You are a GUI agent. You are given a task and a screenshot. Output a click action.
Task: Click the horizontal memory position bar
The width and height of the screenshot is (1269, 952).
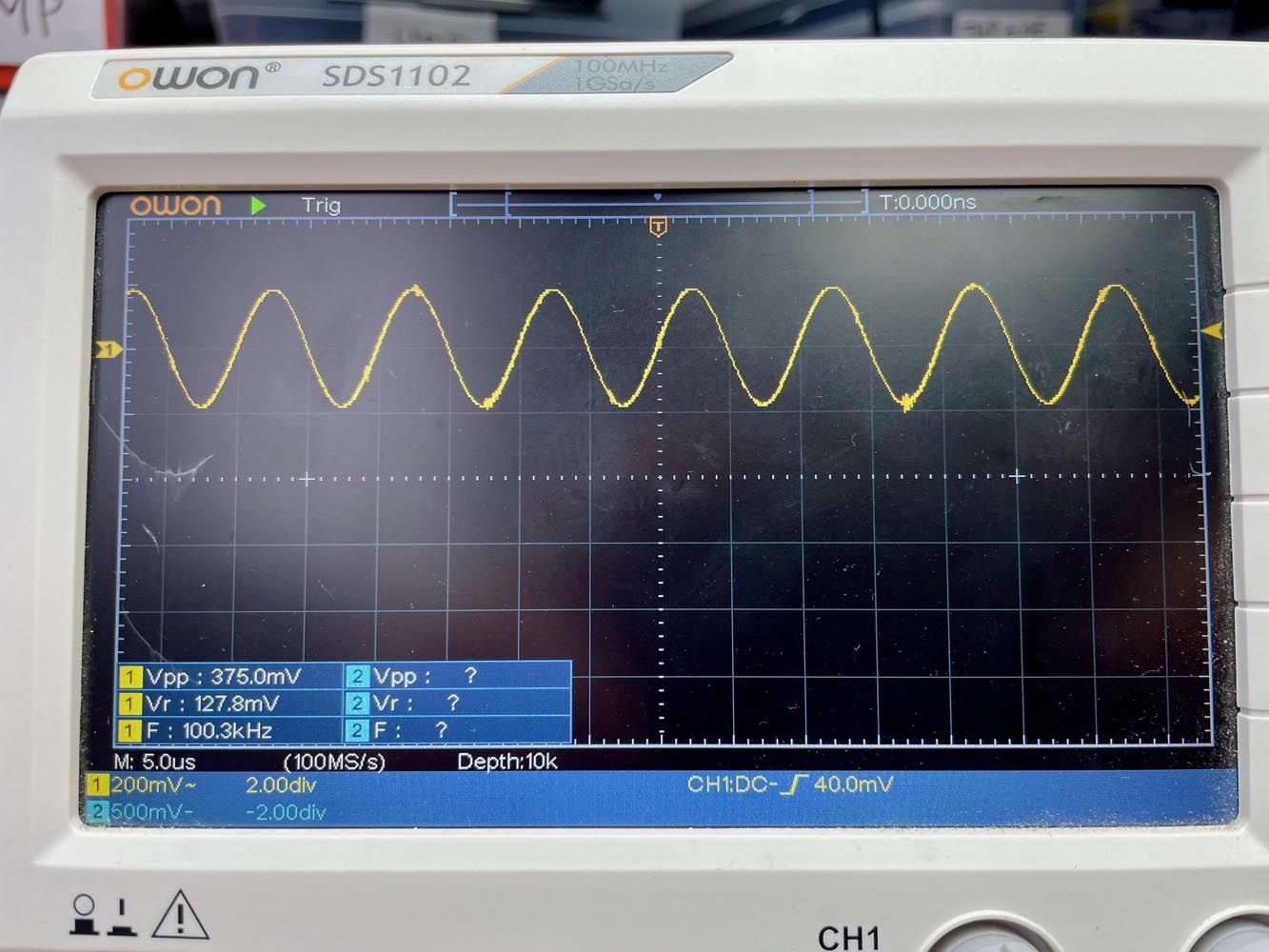pos(658,202)
